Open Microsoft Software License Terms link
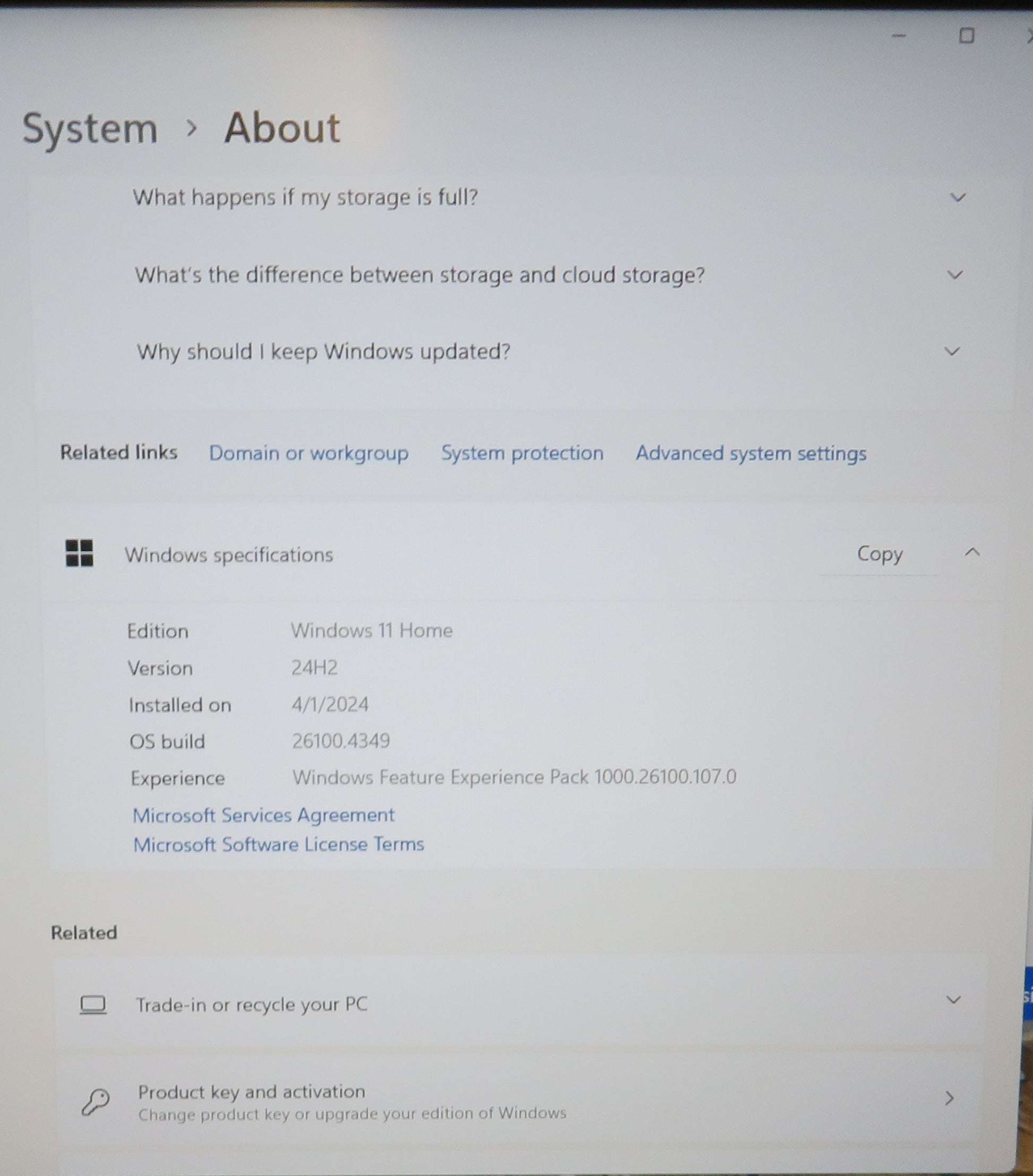Image resolution: width=1033 pixels, height=1176 pixels. point(279,845)
